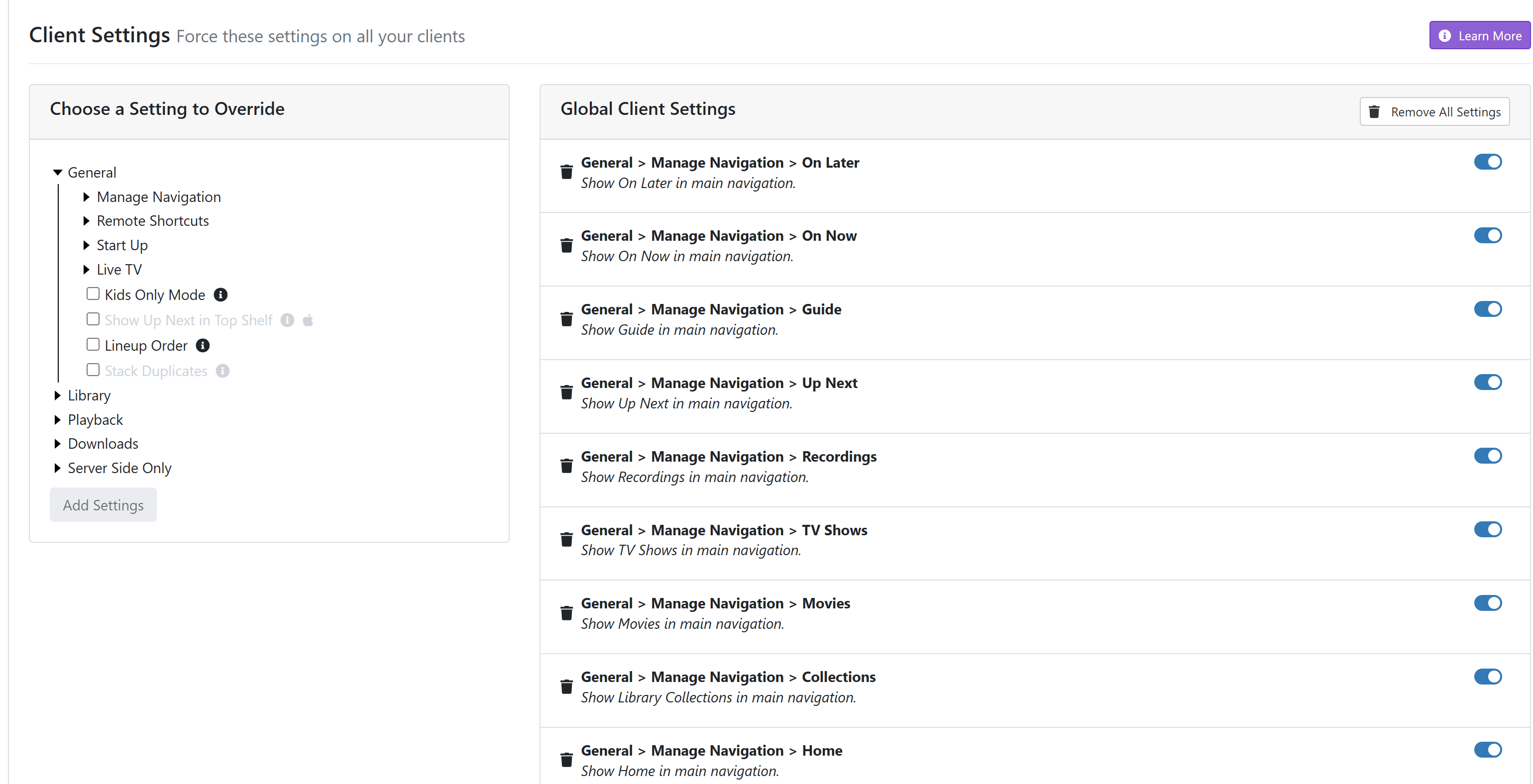Expand the Playback category
Image resolution: width=1533 pixels, height=784 pixels.
coord(58,420)
